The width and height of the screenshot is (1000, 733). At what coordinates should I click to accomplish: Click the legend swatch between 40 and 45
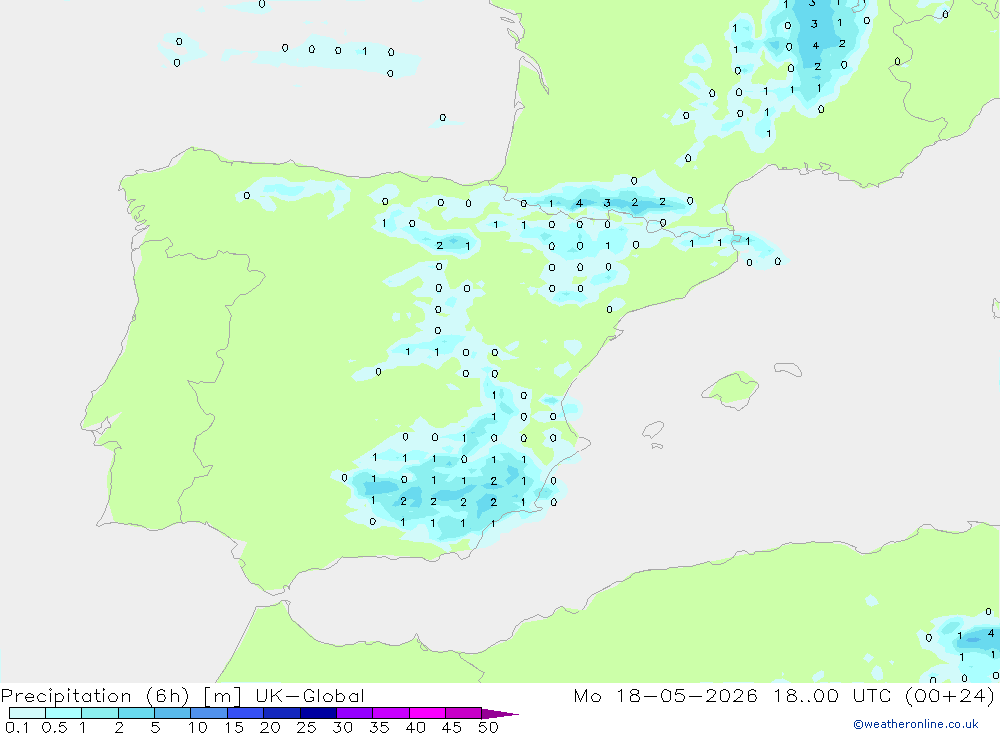(427, 713)
